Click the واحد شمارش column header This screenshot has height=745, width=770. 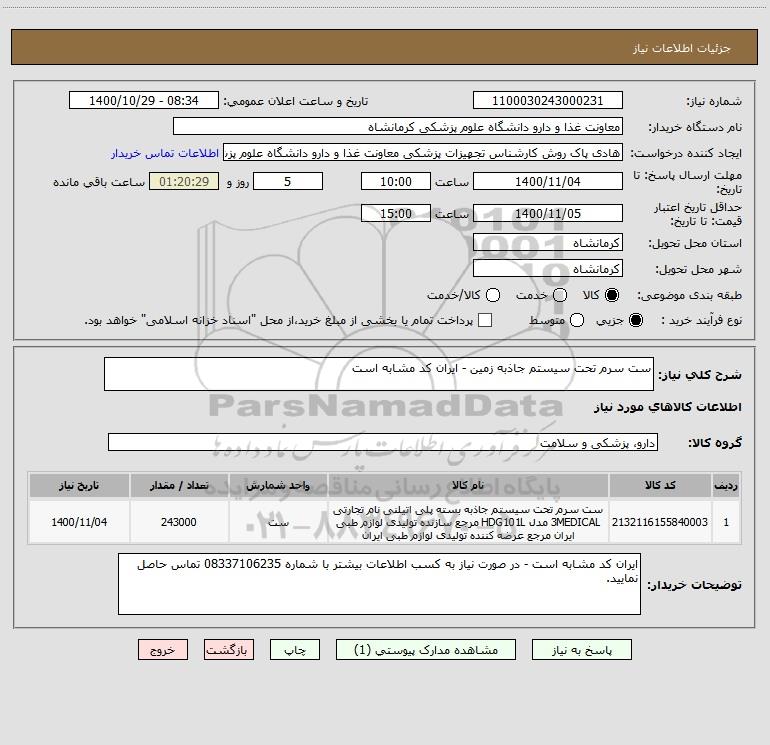278,485
